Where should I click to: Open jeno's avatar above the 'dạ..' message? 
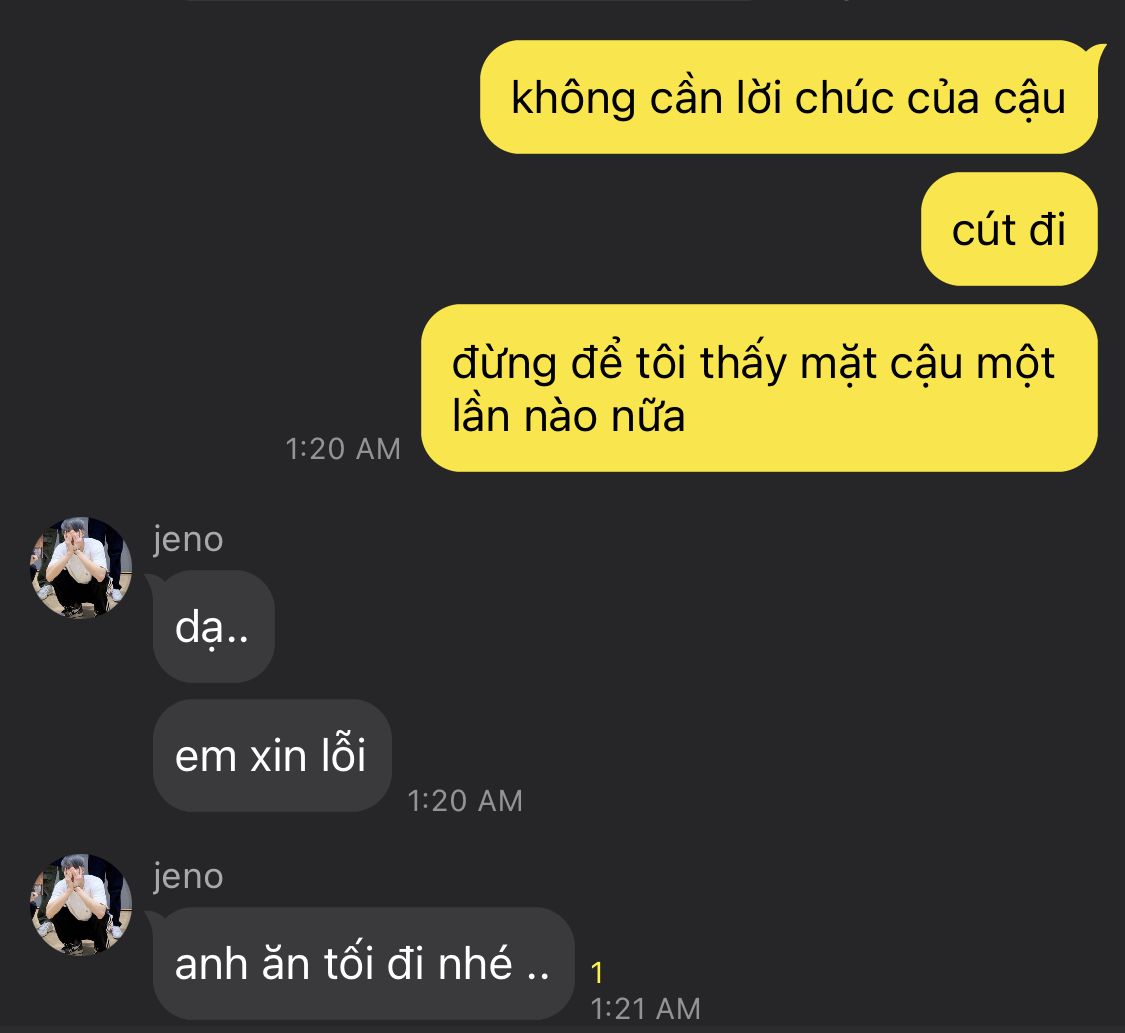pyautogui.click(x=81, y=567)
